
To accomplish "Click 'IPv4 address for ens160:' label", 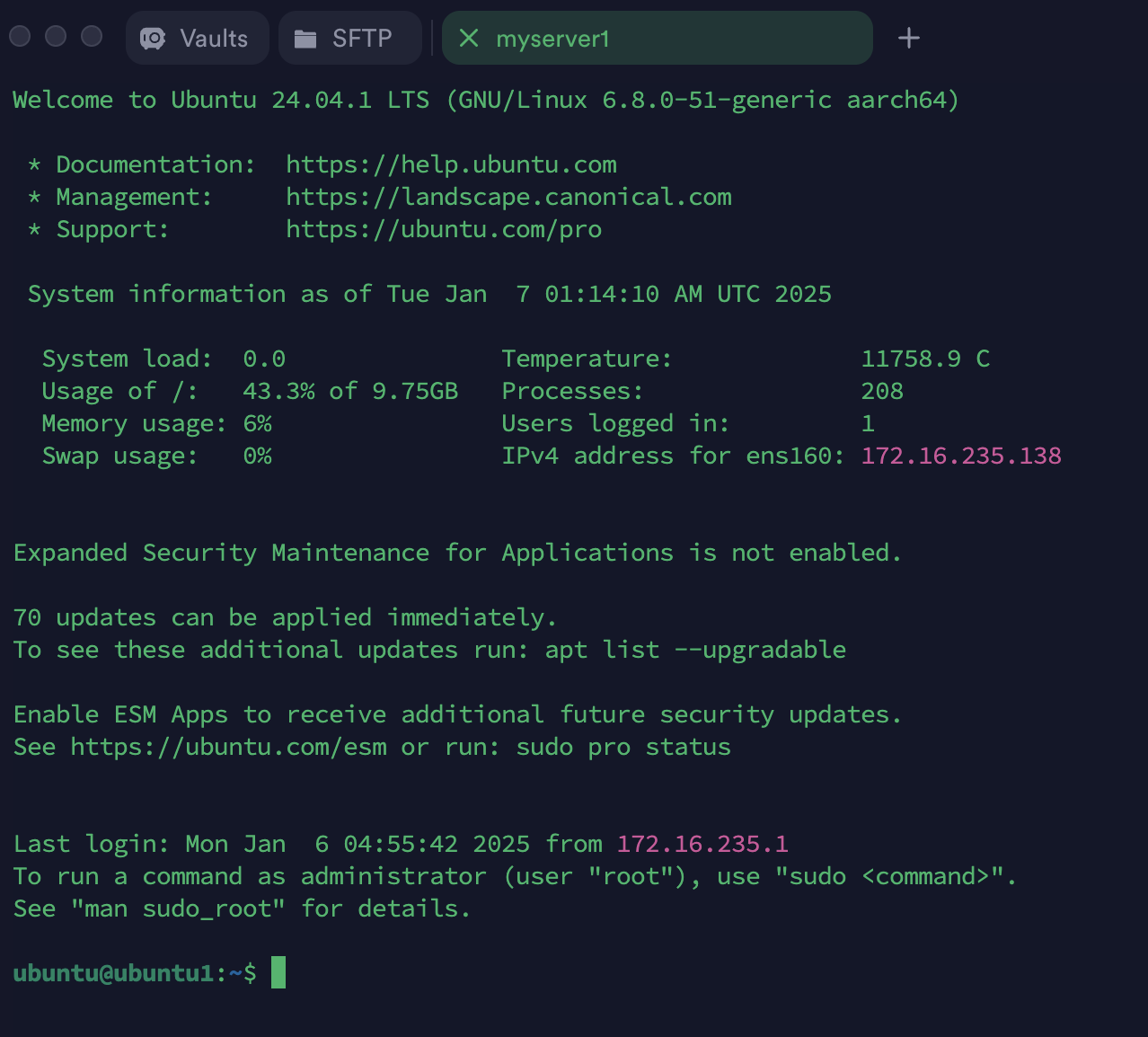I will (x=673, y=456).
